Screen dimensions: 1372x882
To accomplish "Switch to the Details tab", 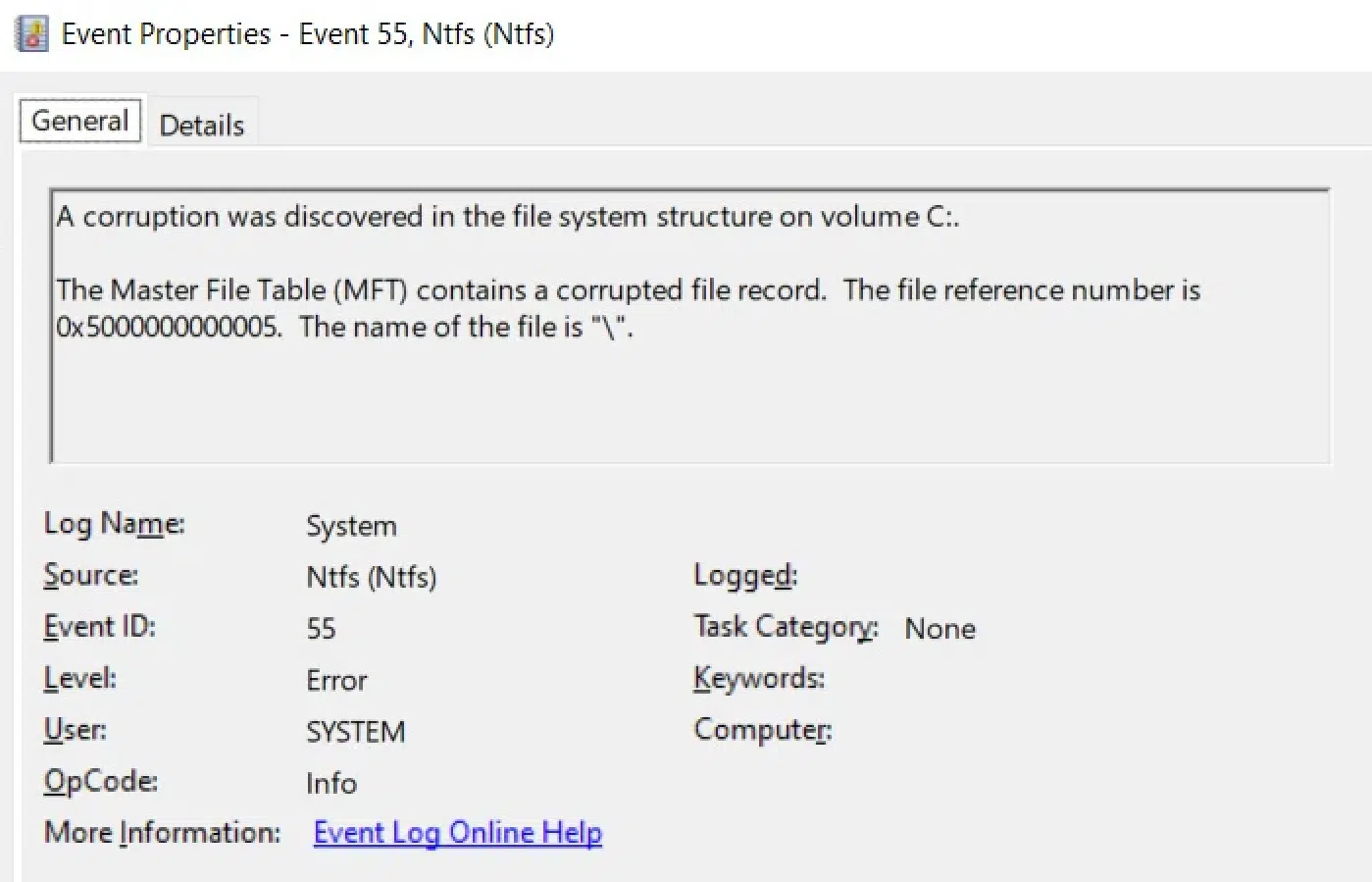I will [201, 124].
